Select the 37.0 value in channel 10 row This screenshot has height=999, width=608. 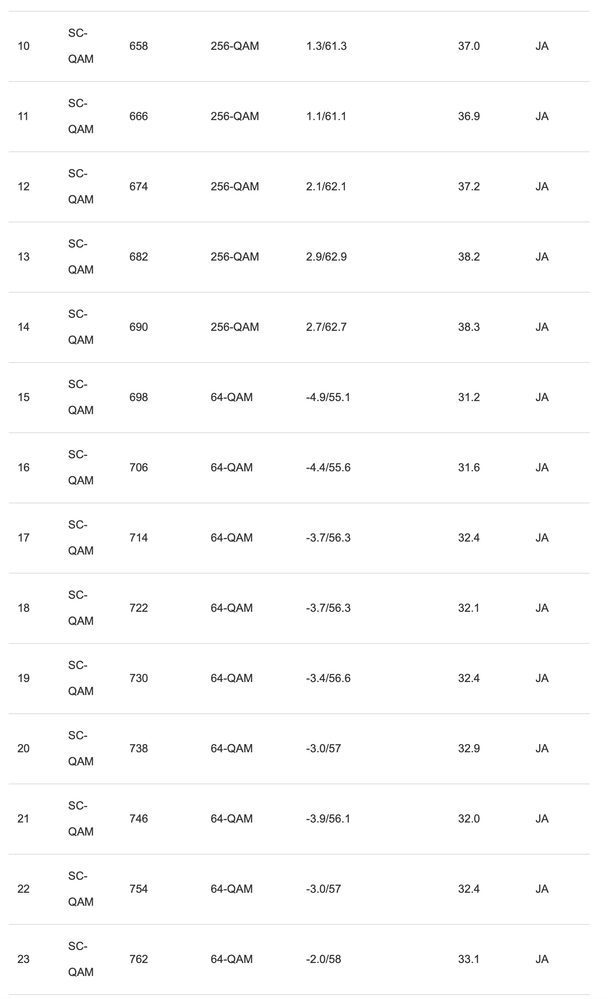(469, 47)
